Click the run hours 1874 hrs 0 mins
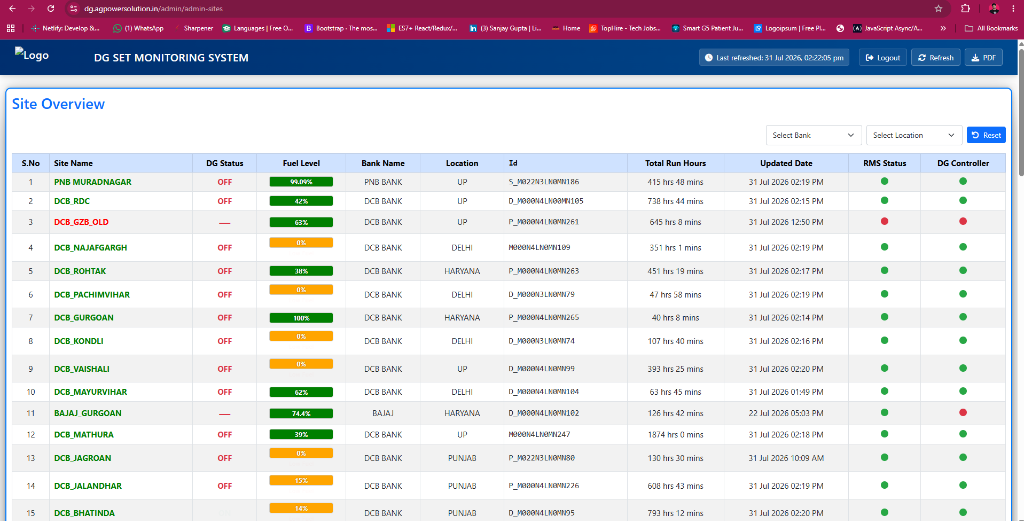Image resolution: width=1024 pixels, height=521 pixels. coord(675,435)
